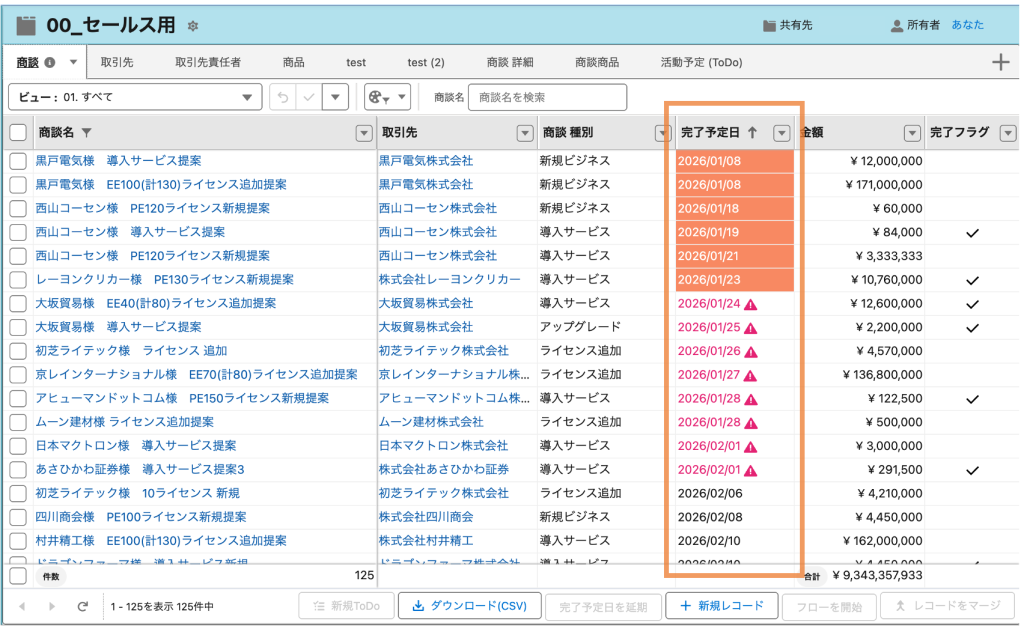
Task: Click the settings gear beside 00_セールス用 title
Action: point(193,25)
